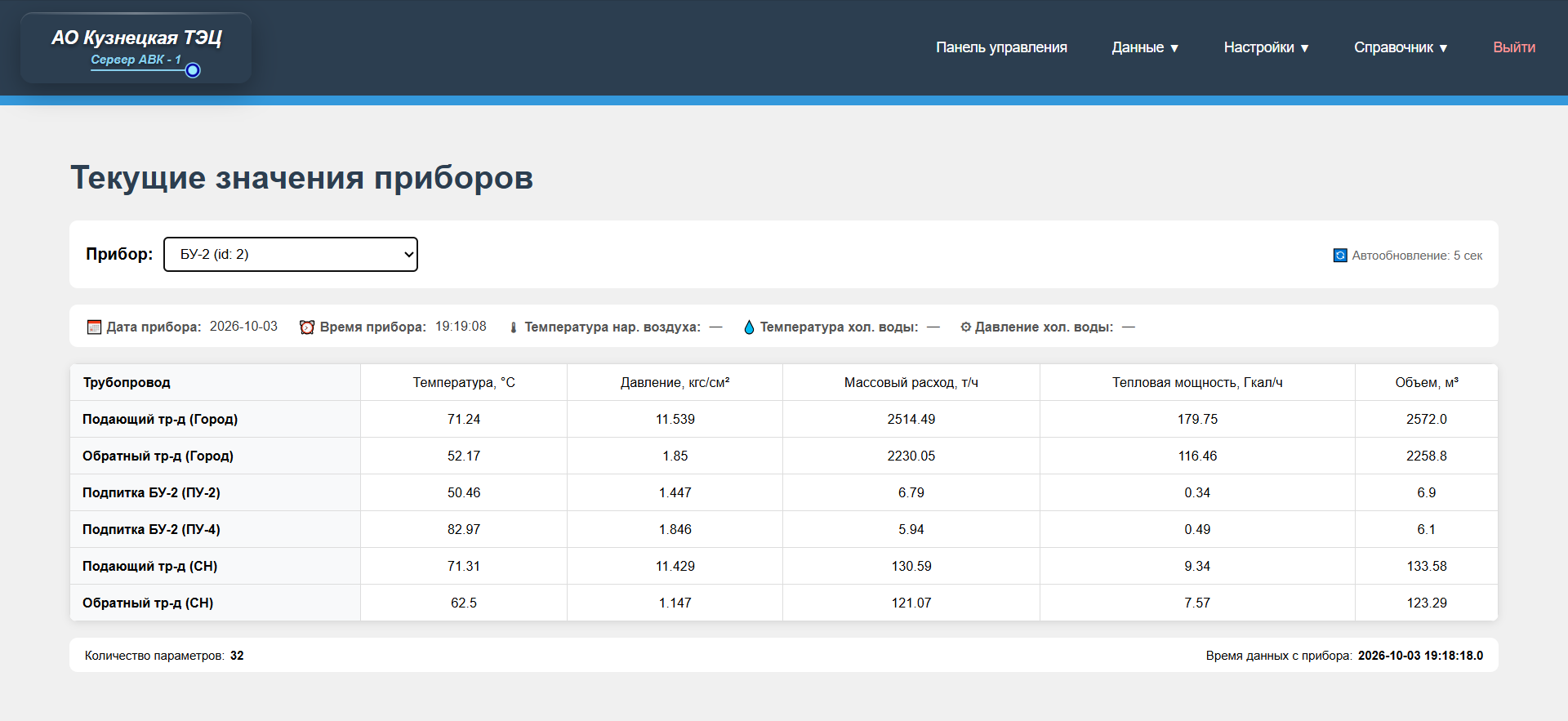Click heat power value 179.75
1568x721 pixels.
(1197, 419)
